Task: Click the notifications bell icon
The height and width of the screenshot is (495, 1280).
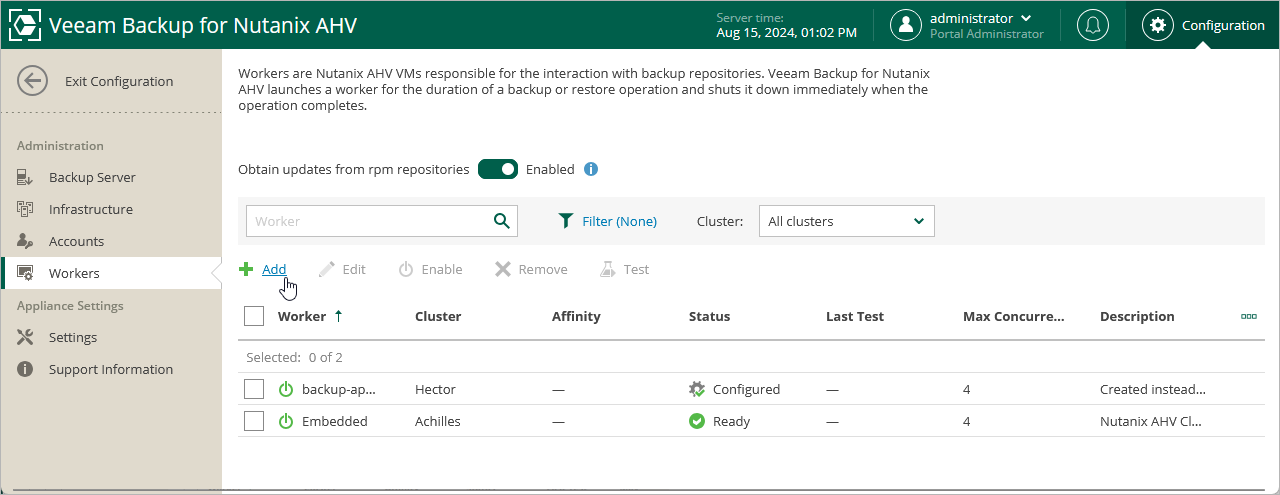Action: point(1092,25)
